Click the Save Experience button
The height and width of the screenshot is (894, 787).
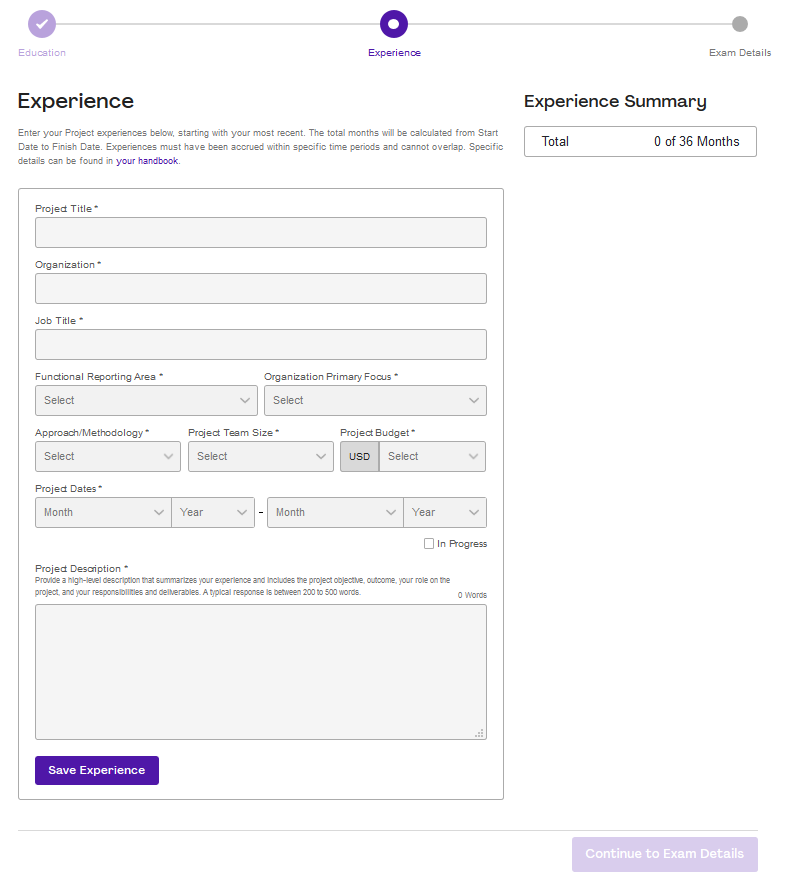(x=96, y=770)
